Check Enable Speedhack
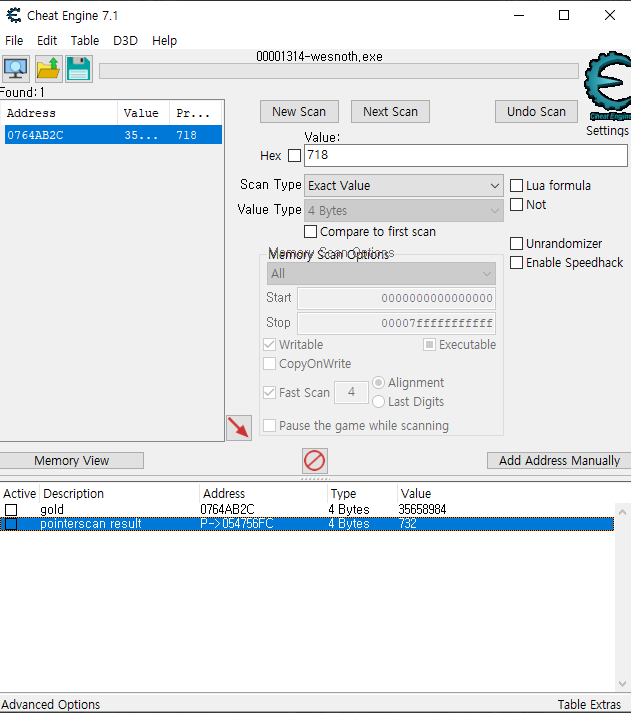 pyautogui.click(x=516, y=262)
